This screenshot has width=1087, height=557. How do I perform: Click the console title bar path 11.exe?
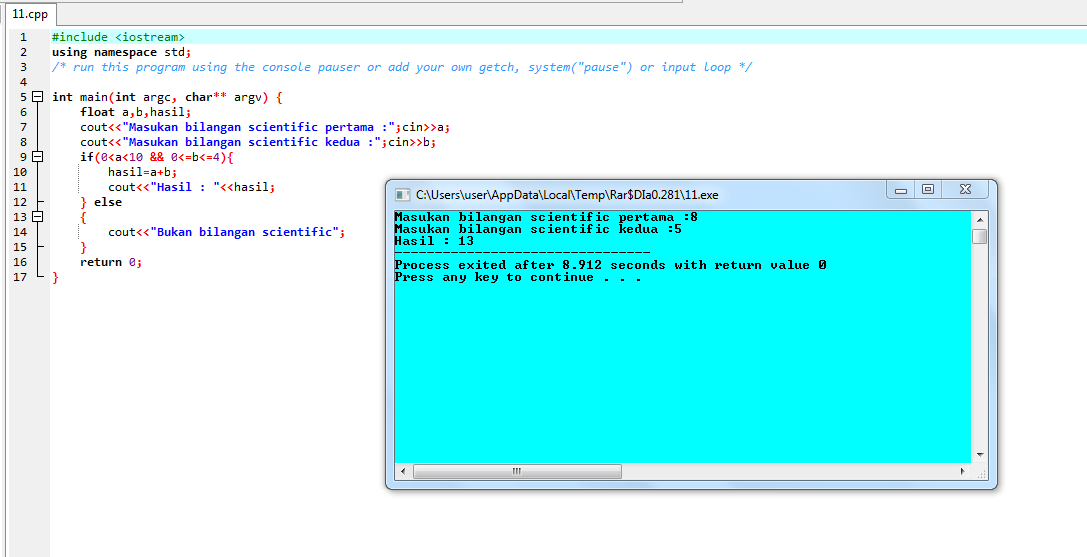click(x=567, y=195)
